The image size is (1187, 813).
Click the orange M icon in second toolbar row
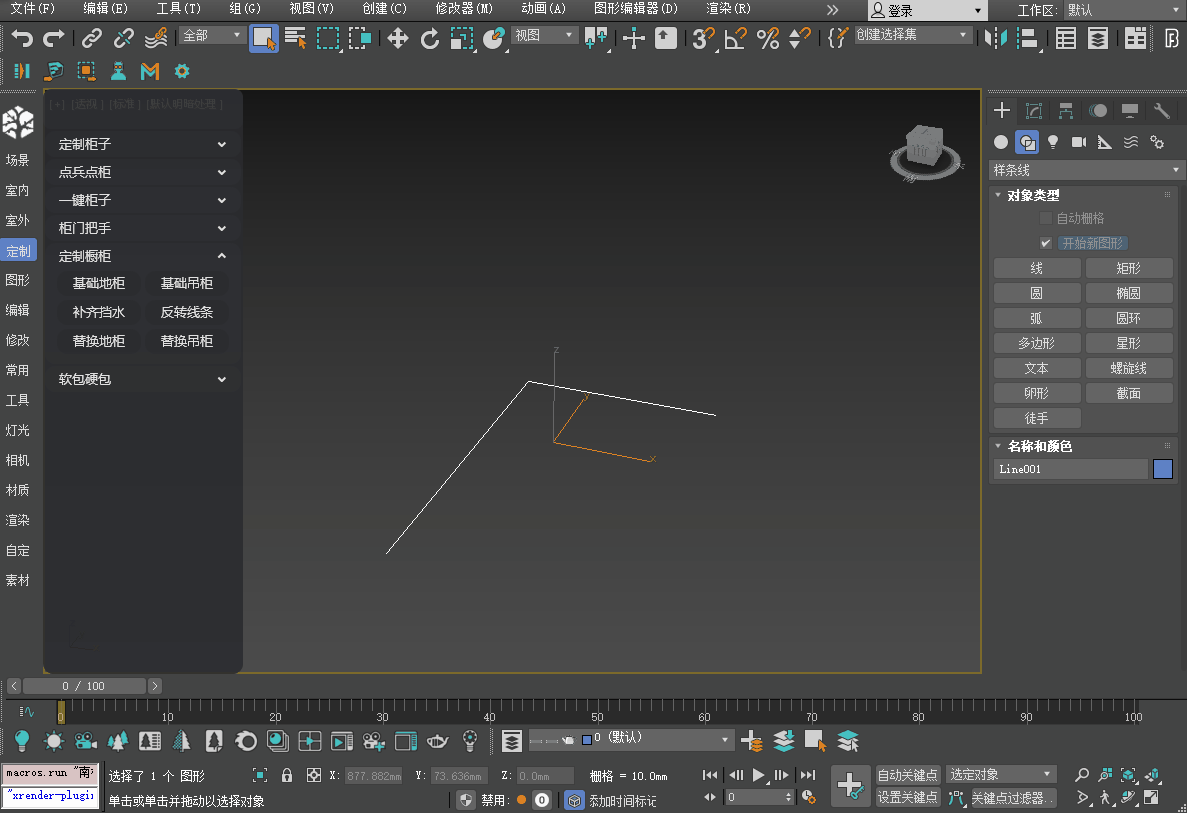click(150, 71)
